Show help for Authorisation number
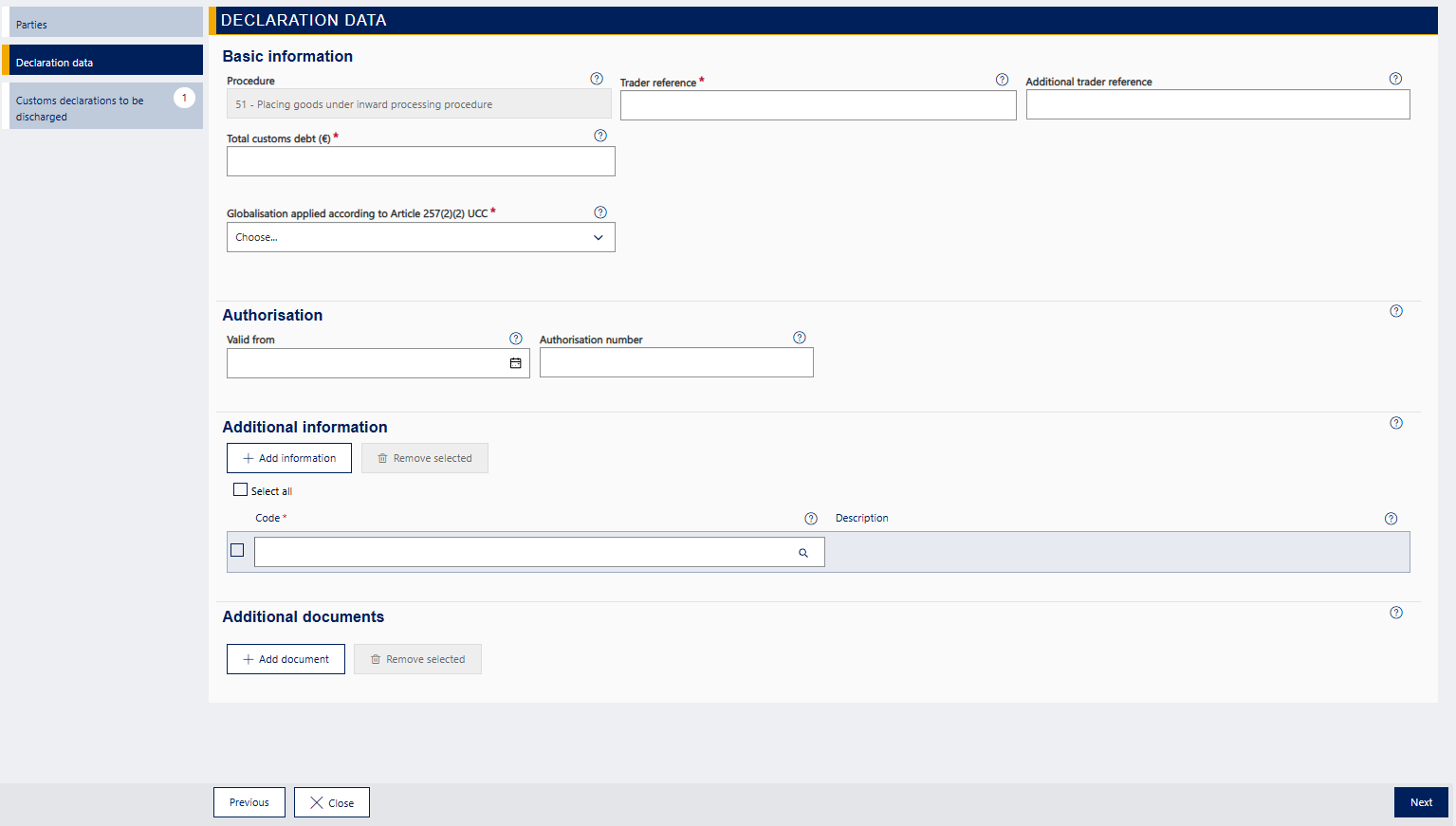 point(800,338)
